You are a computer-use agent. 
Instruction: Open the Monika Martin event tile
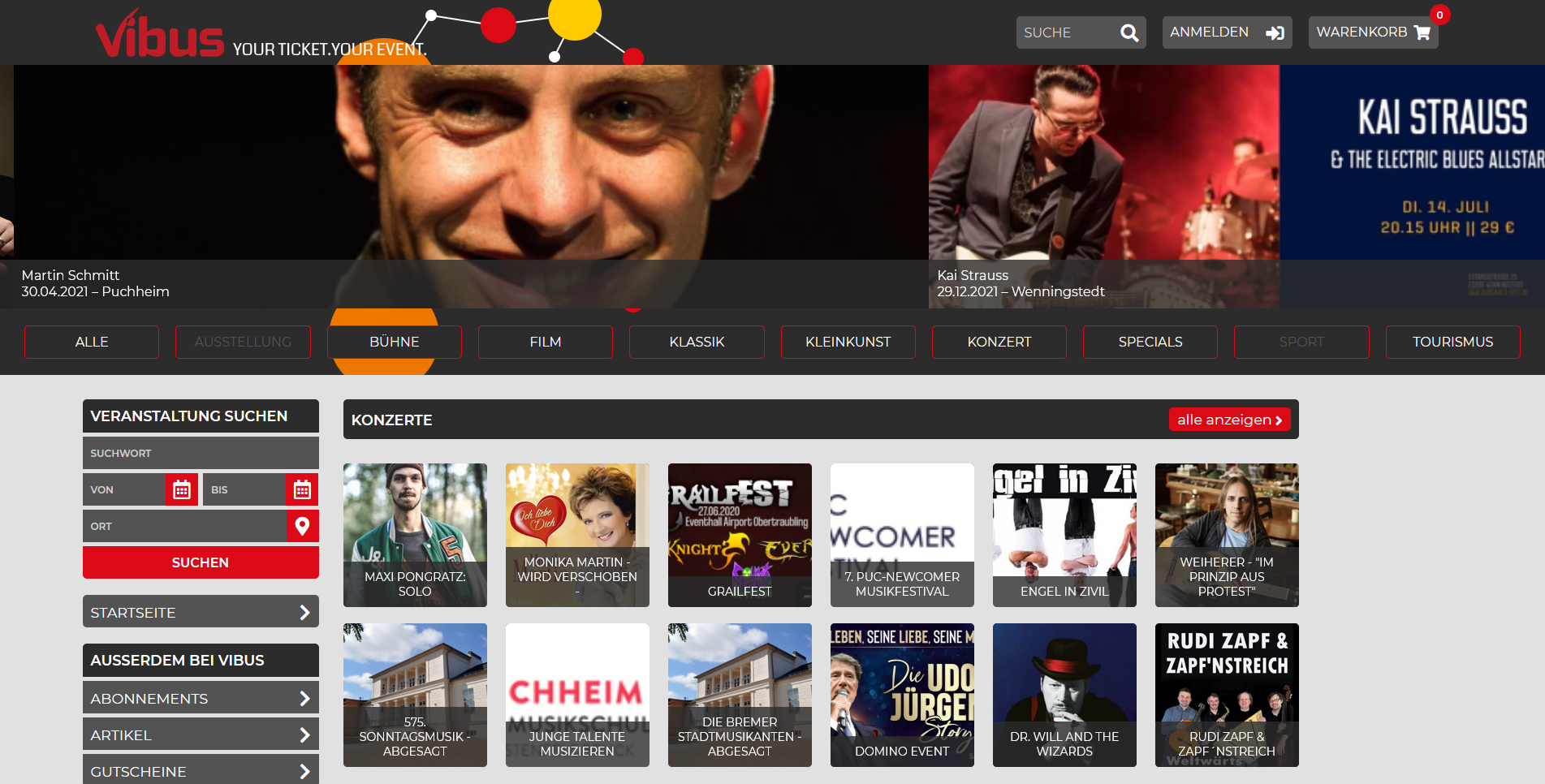pos(577,535)
